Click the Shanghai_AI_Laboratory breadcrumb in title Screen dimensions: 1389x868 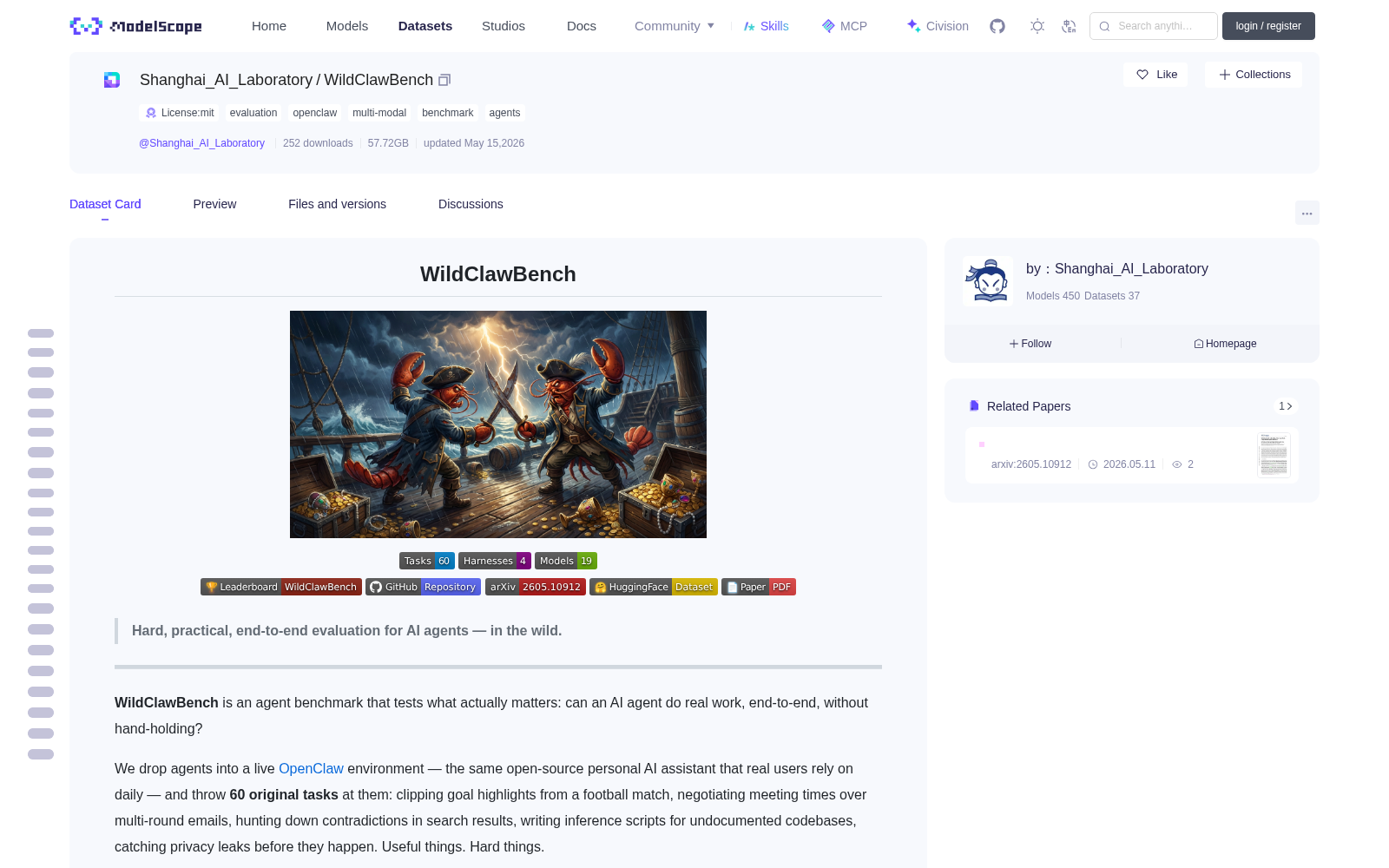tap(226, 80)
